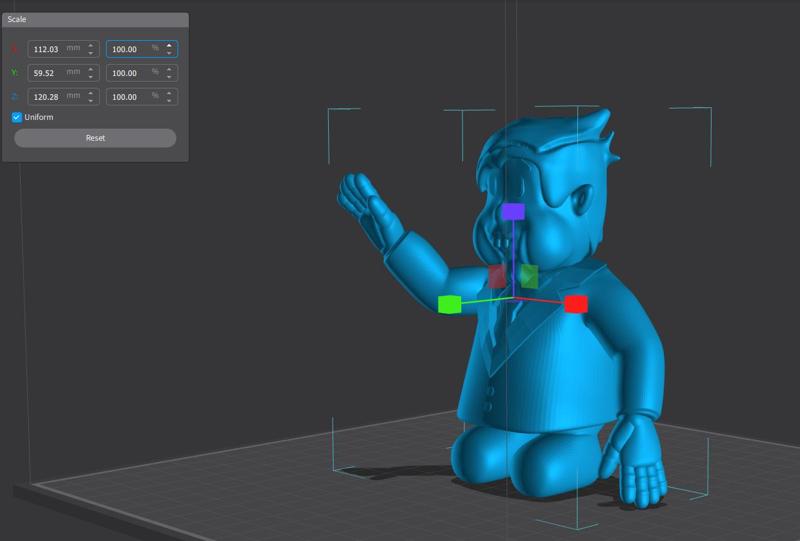This screenshot has width=800, height=541.
Task: Increase Y percent with up arrow
Action: point(169,69)
